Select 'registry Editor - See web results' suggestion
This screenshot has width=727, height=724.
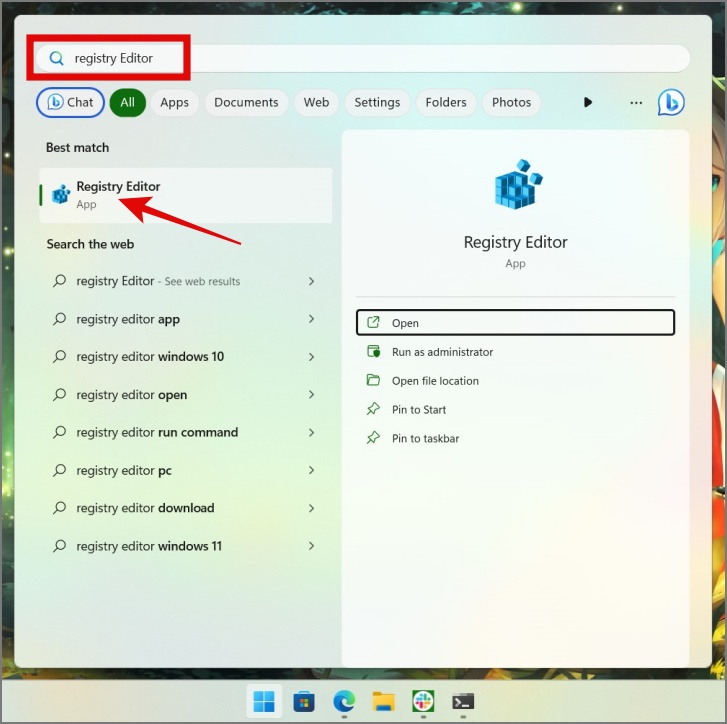pyautogui.click(x=183, y=281)
